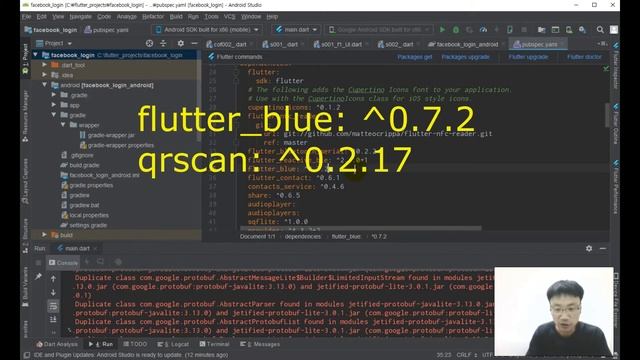Click the Profile app gauge icon
The image size is (640, 360).
pyautogui.click(x=483, y=30)
